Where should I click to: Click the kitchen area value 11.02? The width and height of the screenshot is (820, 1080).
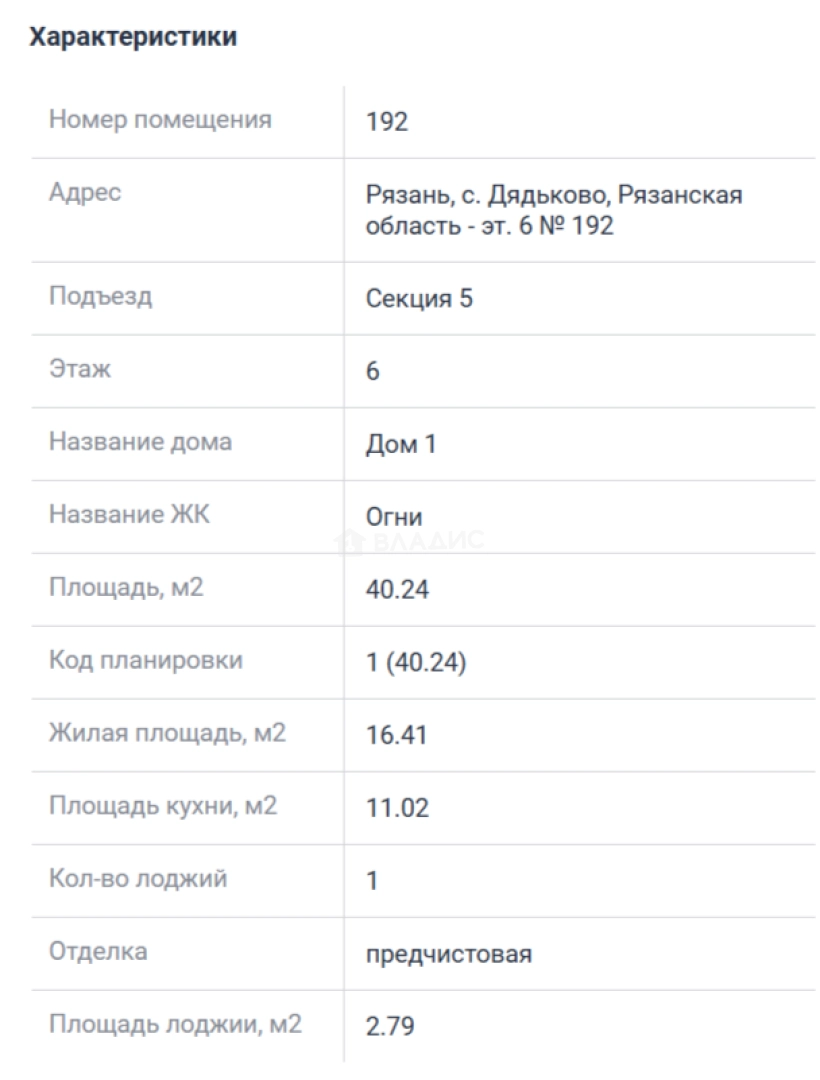coord(397,808)
